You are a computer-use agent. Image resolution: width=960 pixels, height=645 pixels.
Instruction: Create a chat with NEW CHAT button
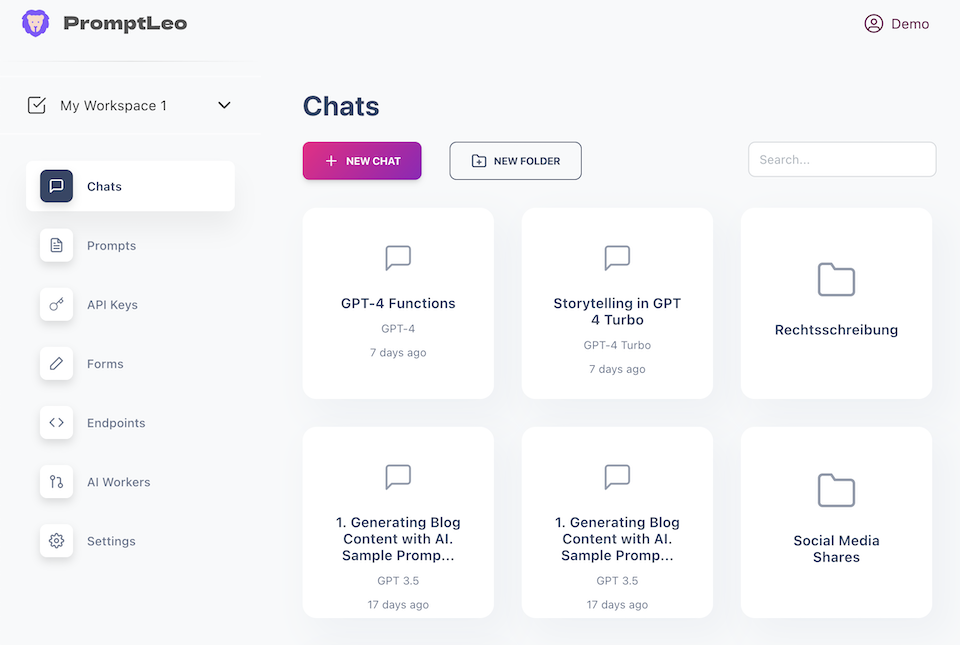pyautogui.click(x=362, y=161)
